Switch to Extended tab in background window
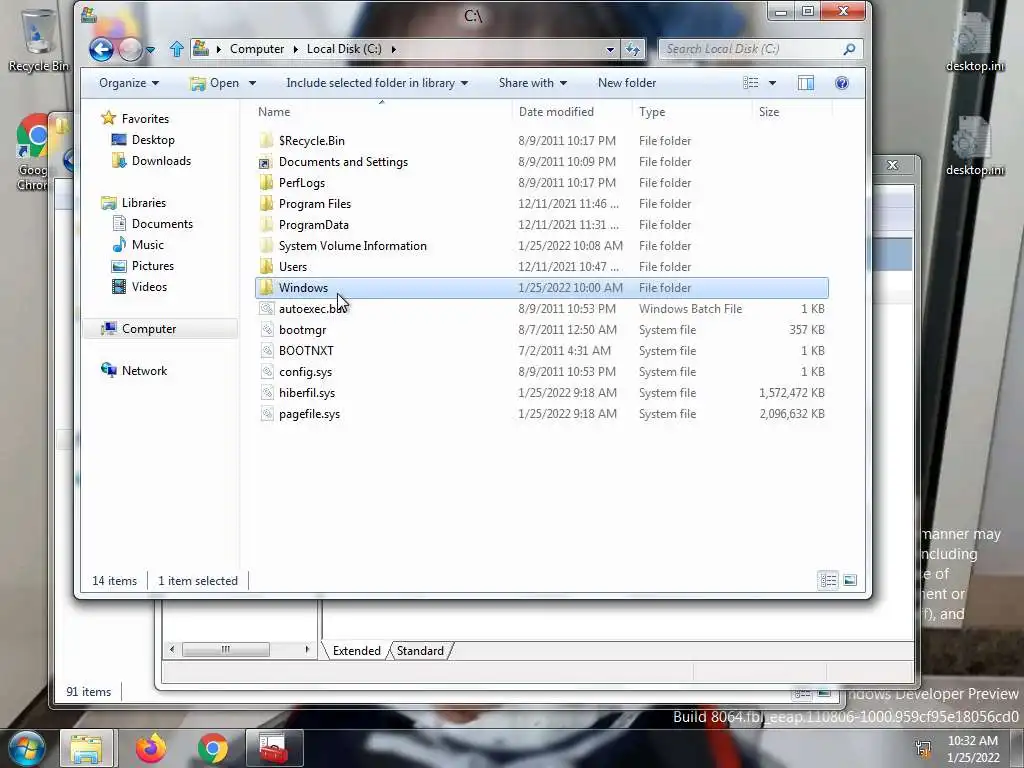Screen dimensions: 1024x768 point(357,650)
